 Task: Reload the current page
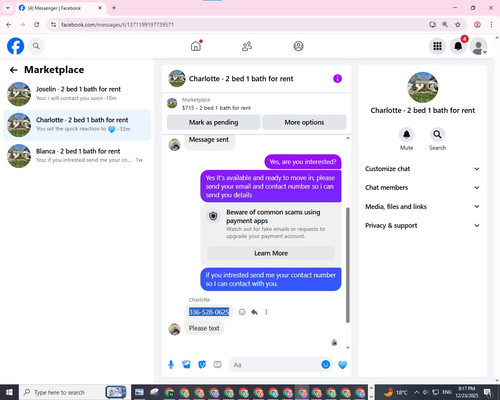(37, 25)
